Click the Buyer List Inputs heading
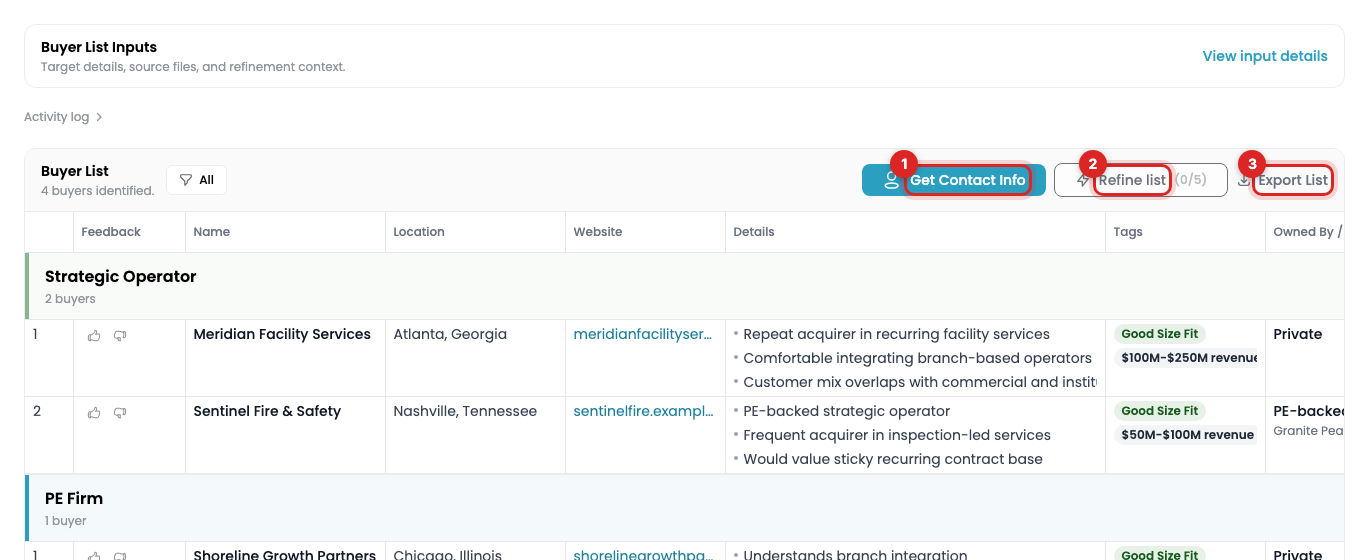This screenshot has width=1369, height=560. pos(99,47)
